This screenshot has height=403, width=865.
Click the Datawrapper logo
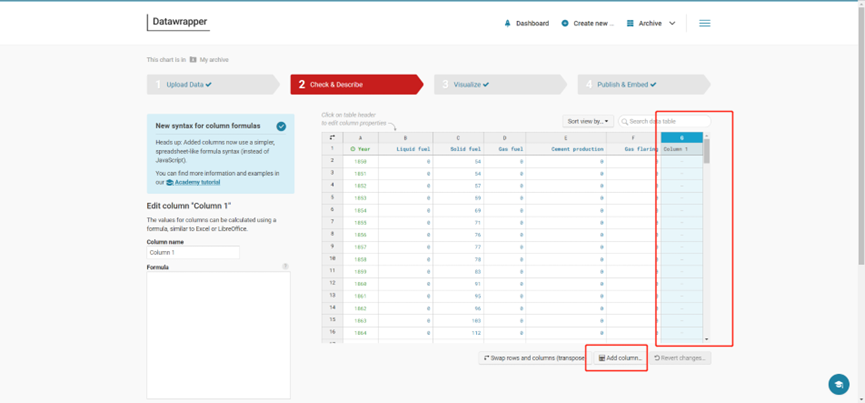(178, 22)
